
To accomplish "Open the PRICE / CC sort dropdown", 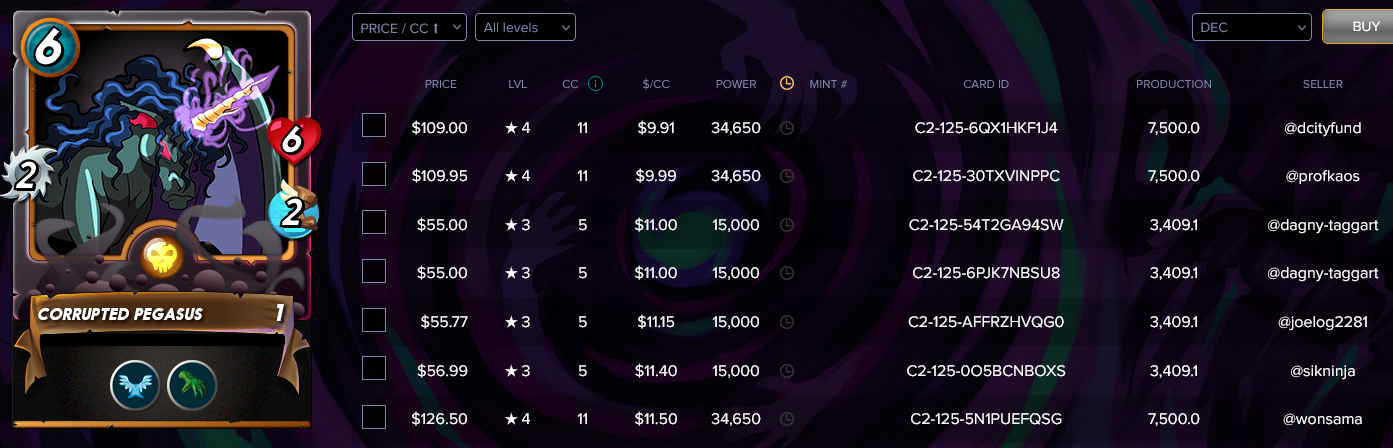I will click(x=409, y=27).
